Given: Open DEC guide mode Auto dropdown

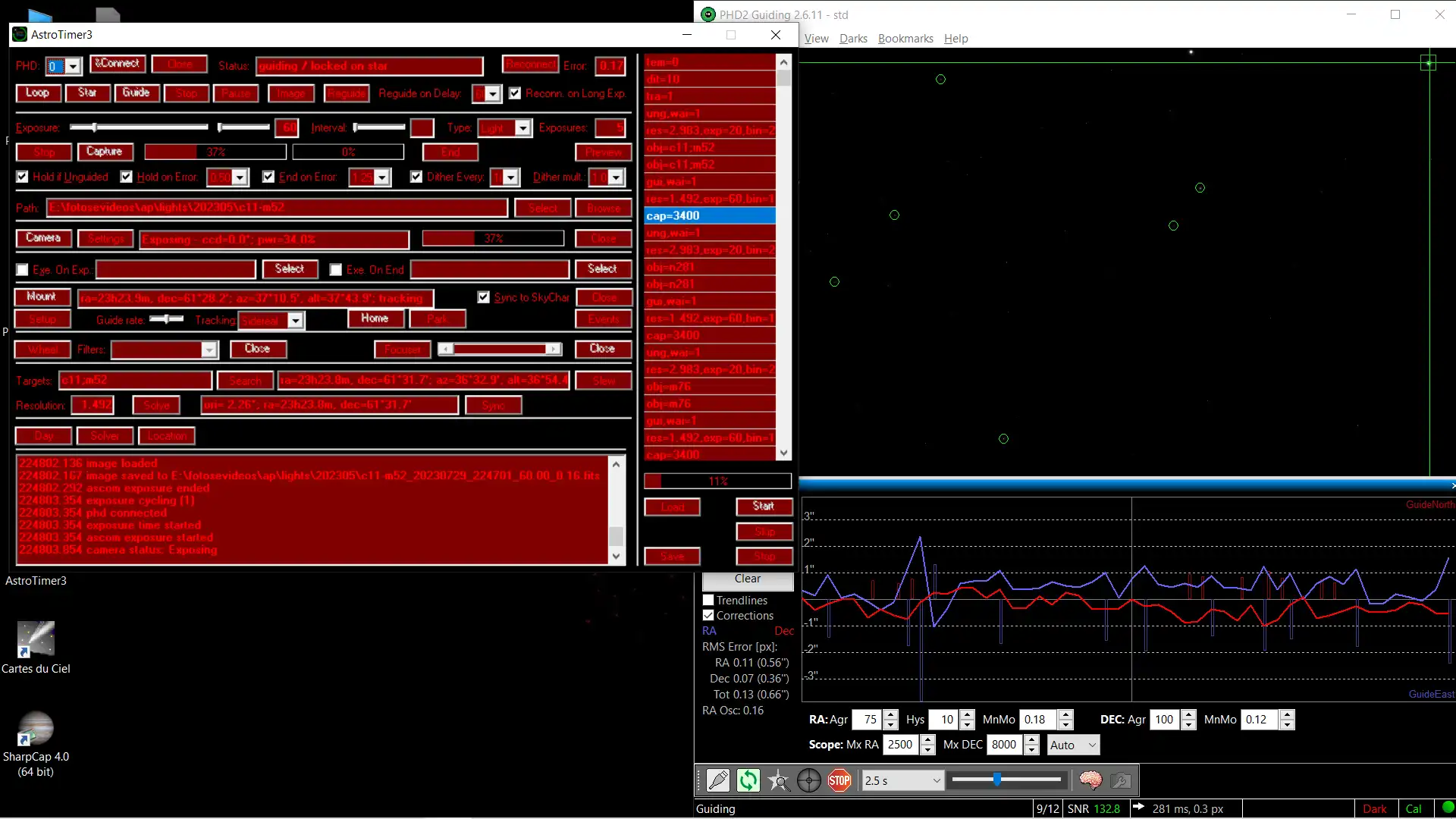Looking at the screenshot, I should point(1073,745).
